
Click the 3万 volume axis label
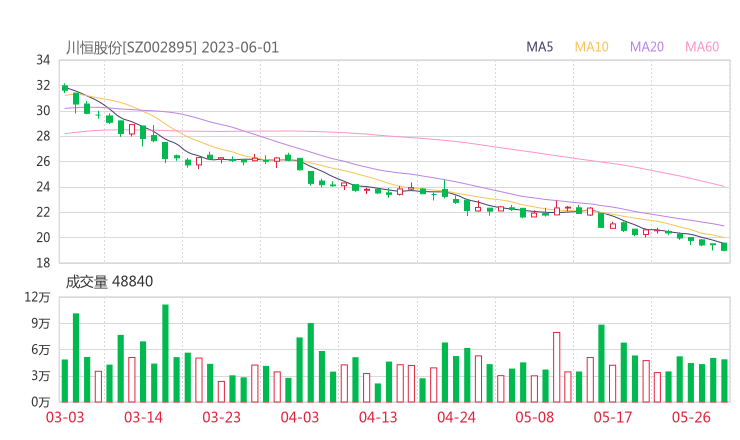41,376
